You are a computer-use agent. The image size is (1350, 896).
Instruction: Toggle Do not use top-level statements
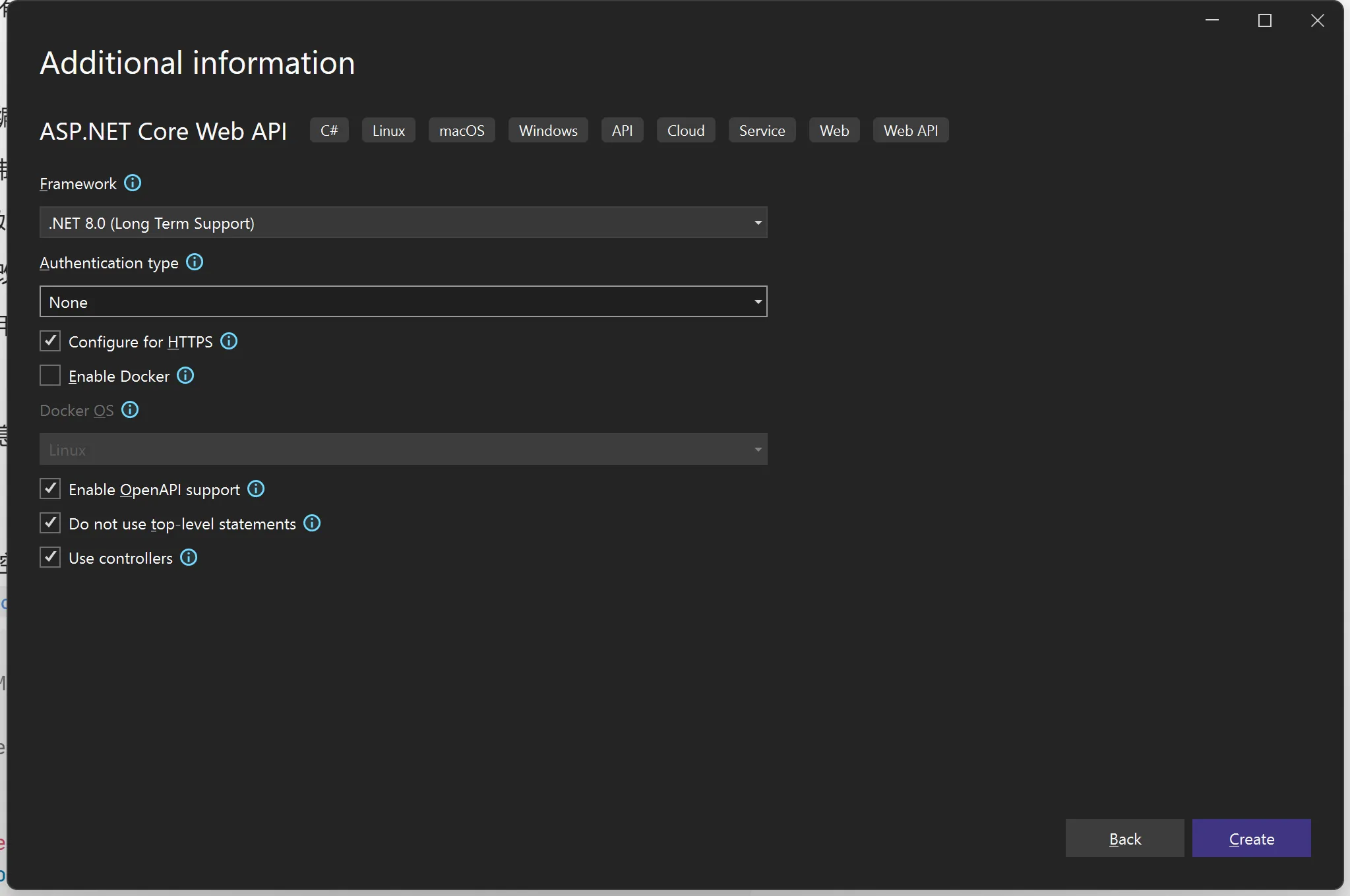click(x=50, y=523)
